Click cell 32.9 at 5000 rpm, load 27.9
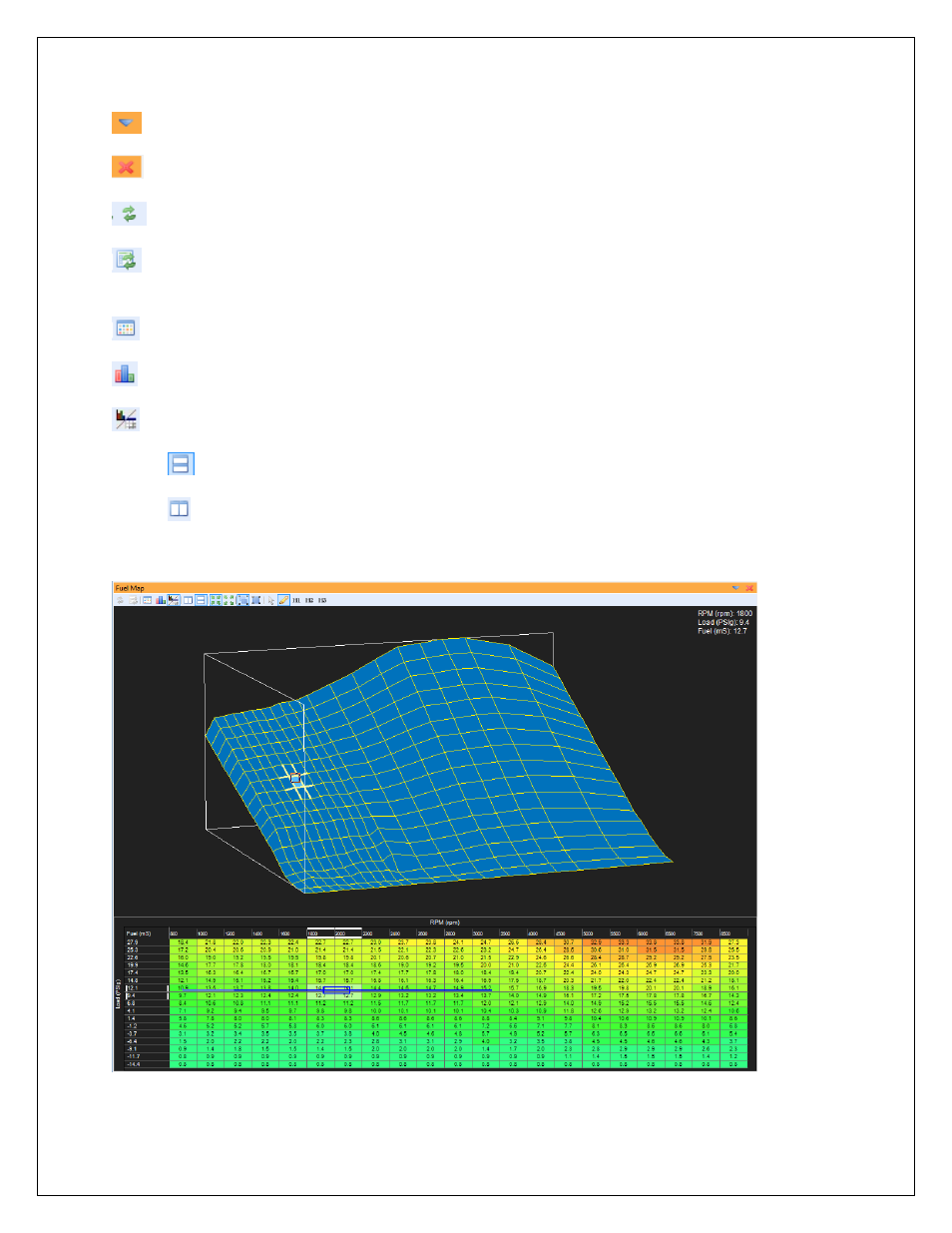The image size is (952, 1233). (x=596, y=941)
